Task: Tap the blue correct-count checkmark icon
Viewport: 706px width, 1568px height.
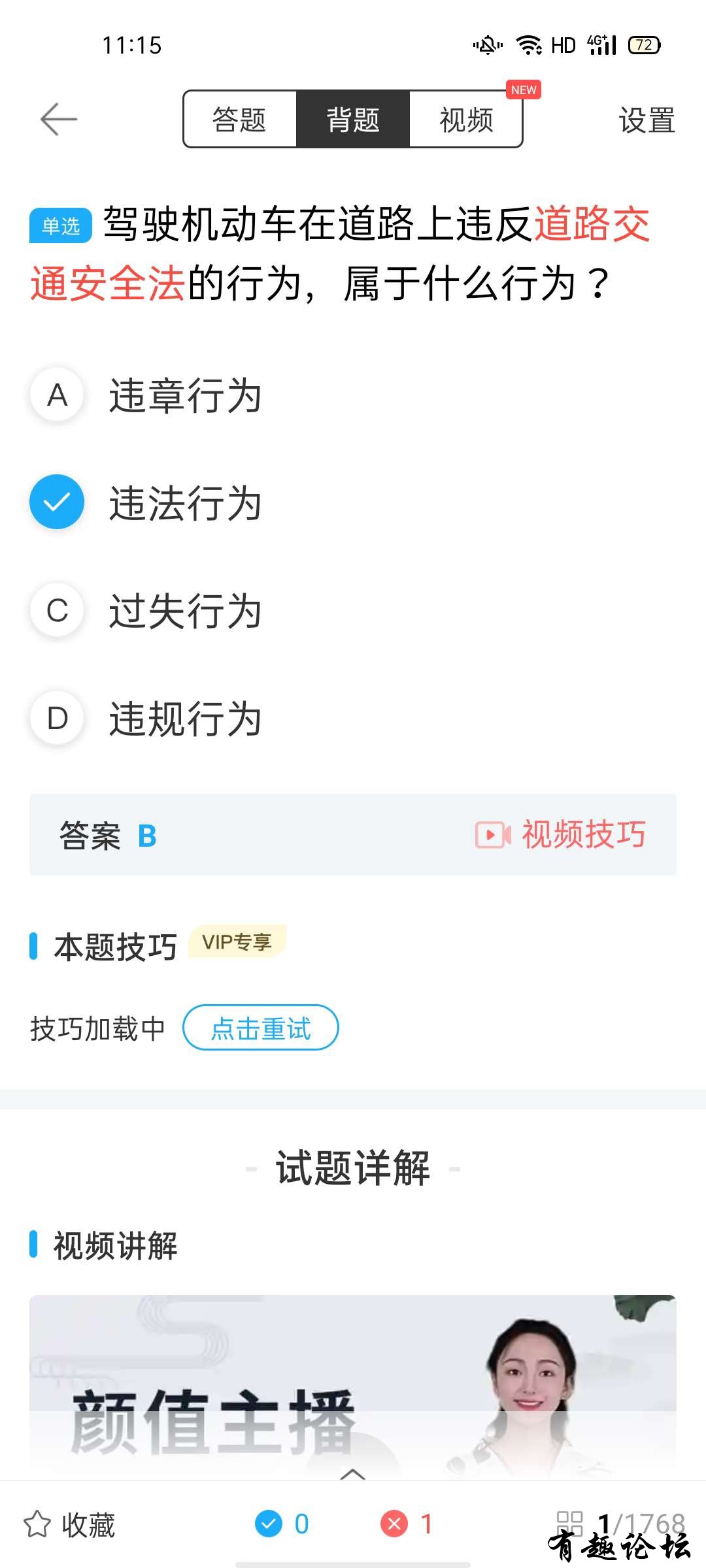Action: [269, 1524]
